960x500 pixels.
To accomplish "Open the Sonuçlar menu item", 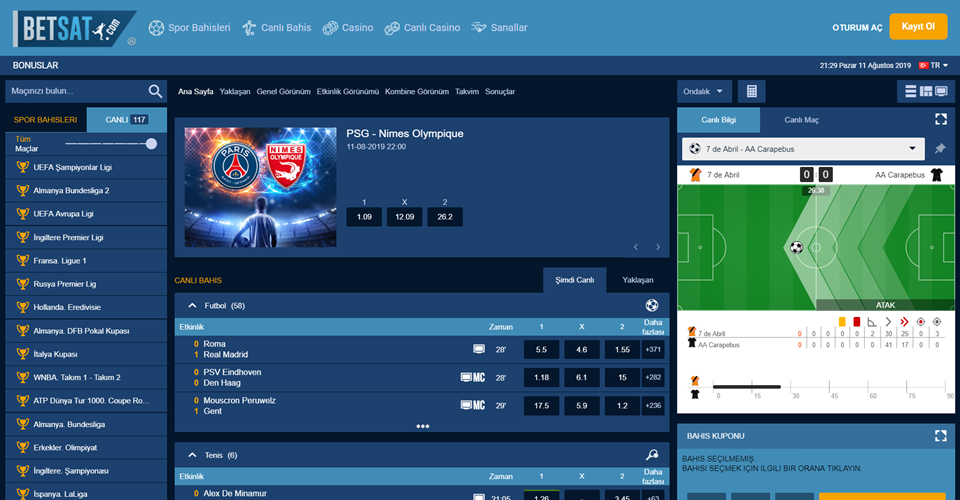I will 500,92.
